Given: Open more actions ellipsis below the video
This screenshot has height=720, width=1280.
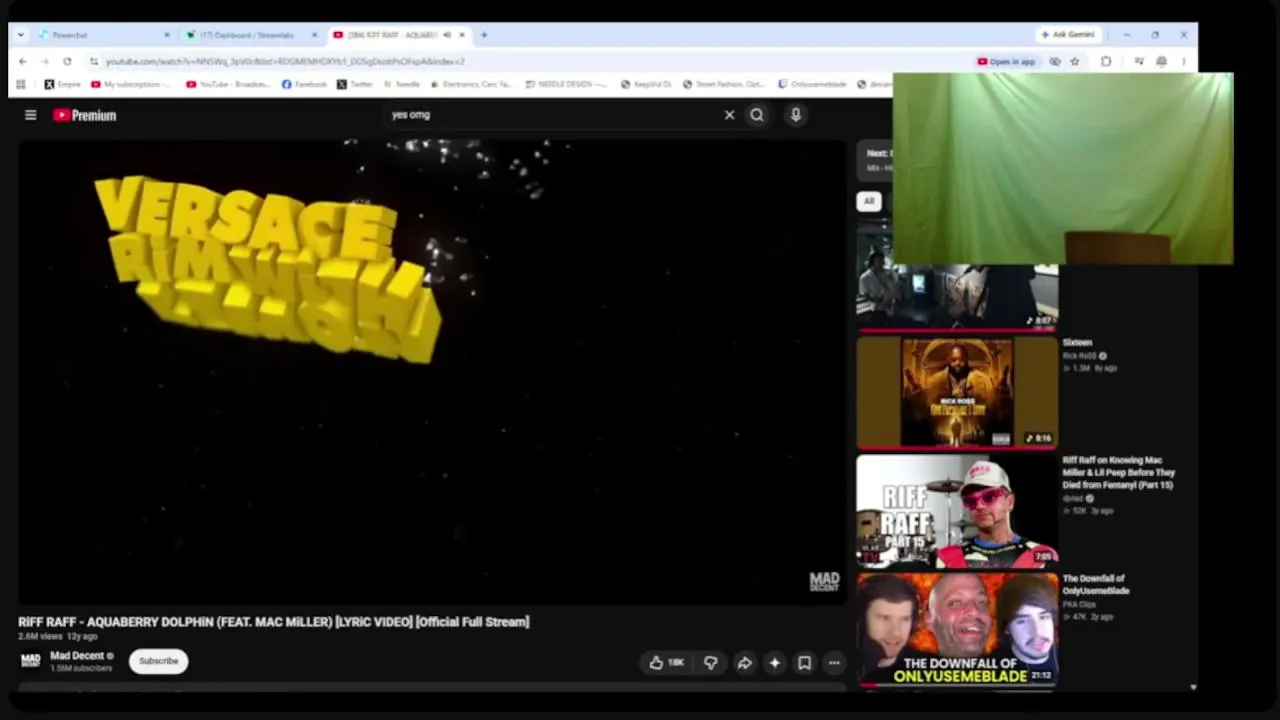Looking at the screenshot, I should pos(834,662).
